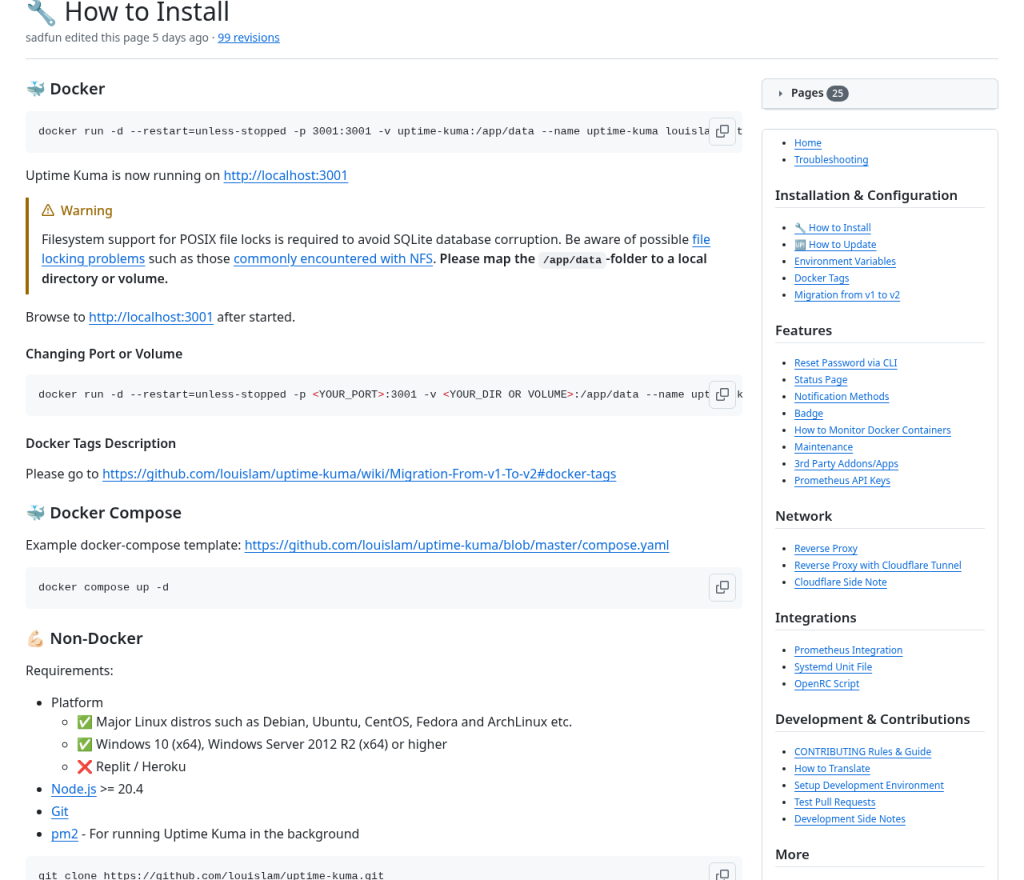Image resolution: width=1024 pixels, height=880 pixels.
Task: Visit the Node.js link
Action: point(74,789)
